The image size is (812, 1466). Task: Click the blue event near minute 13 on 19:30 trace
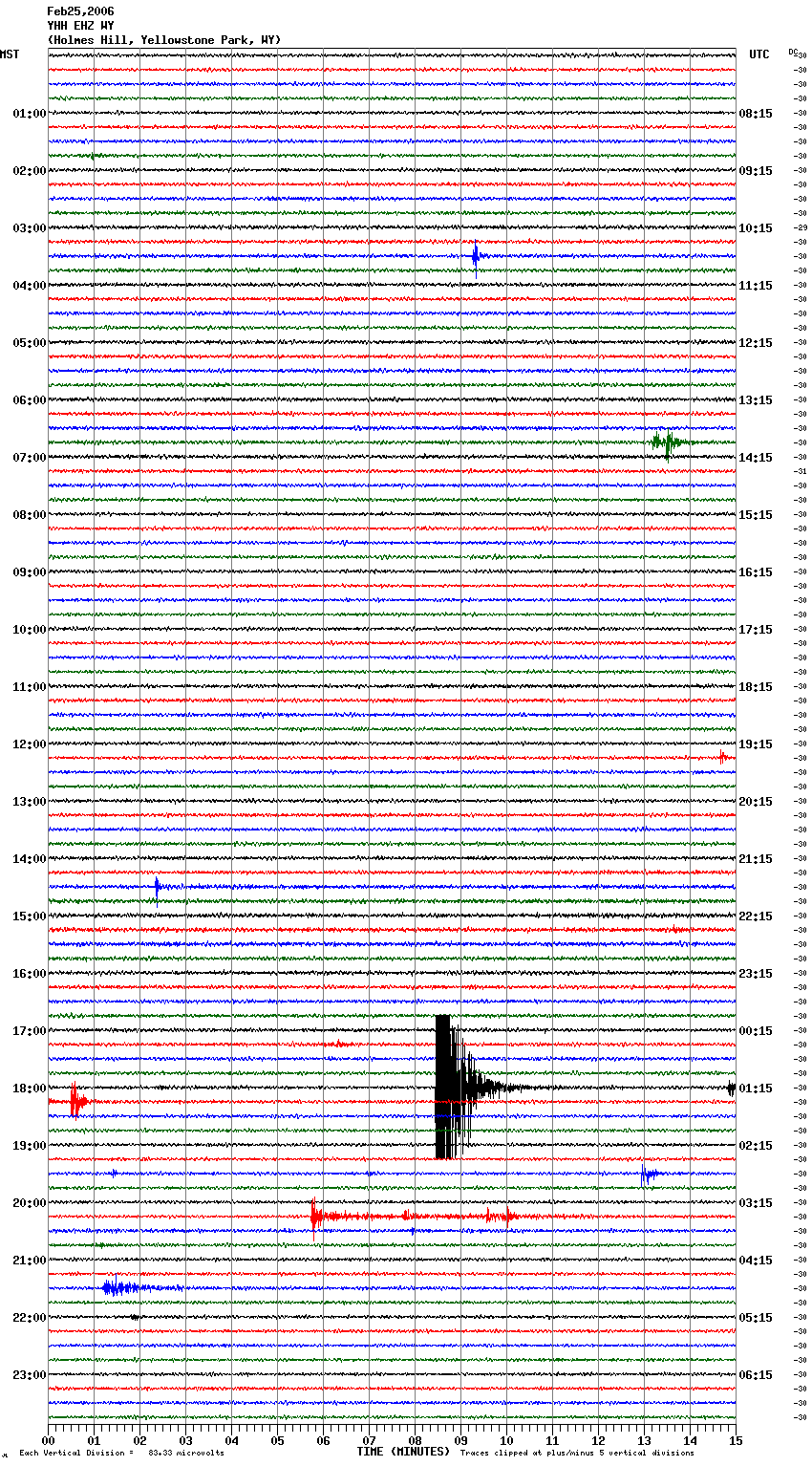click(x=649, y=1175)
